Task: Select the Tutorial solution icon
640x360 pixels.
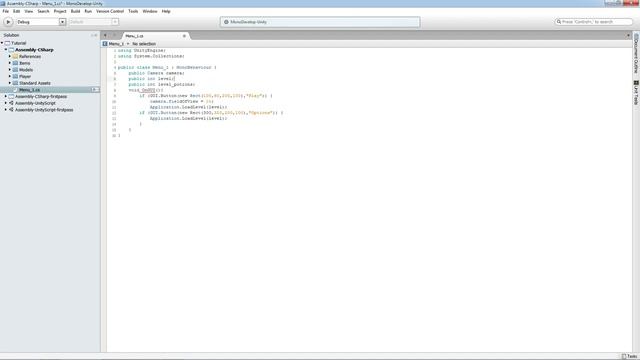Action: (7, 43)
